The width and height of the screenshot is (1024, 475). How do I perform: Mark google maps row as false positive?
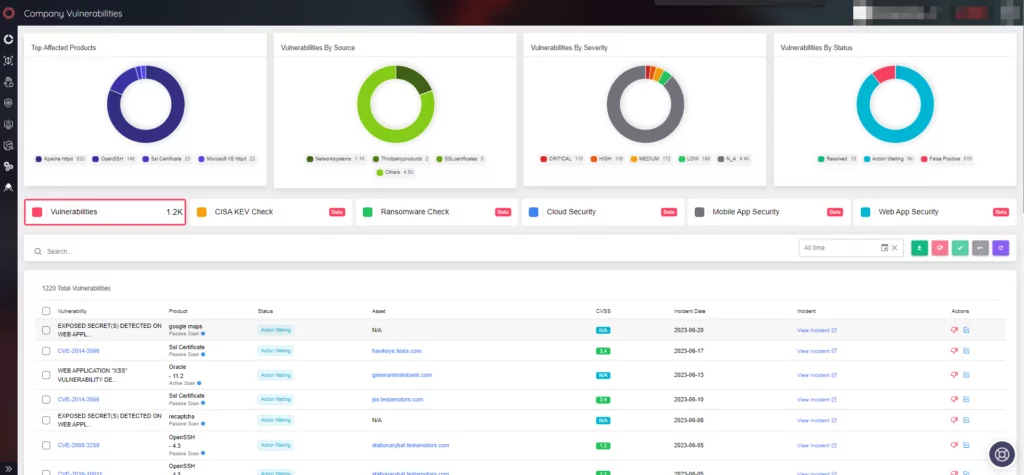[x=954, y=330]
